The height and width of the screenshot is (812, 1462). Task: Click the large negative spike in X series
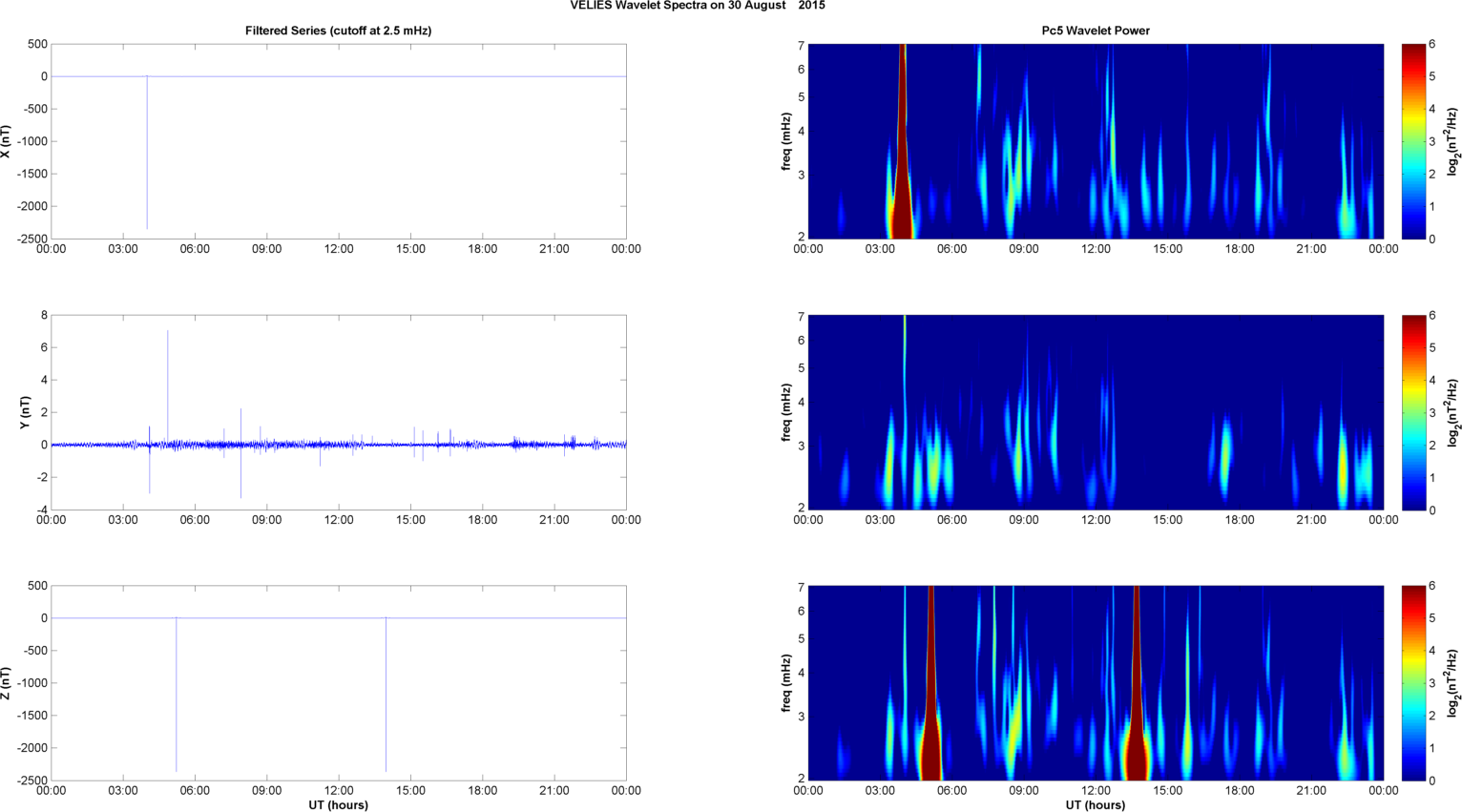[x=147, y=153]
